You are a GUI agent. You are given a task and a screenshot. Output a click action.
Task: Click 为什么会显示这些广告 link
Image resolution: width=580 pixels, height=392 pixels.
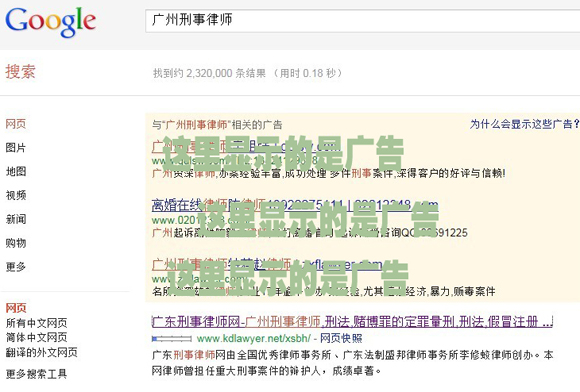[524, 124]
